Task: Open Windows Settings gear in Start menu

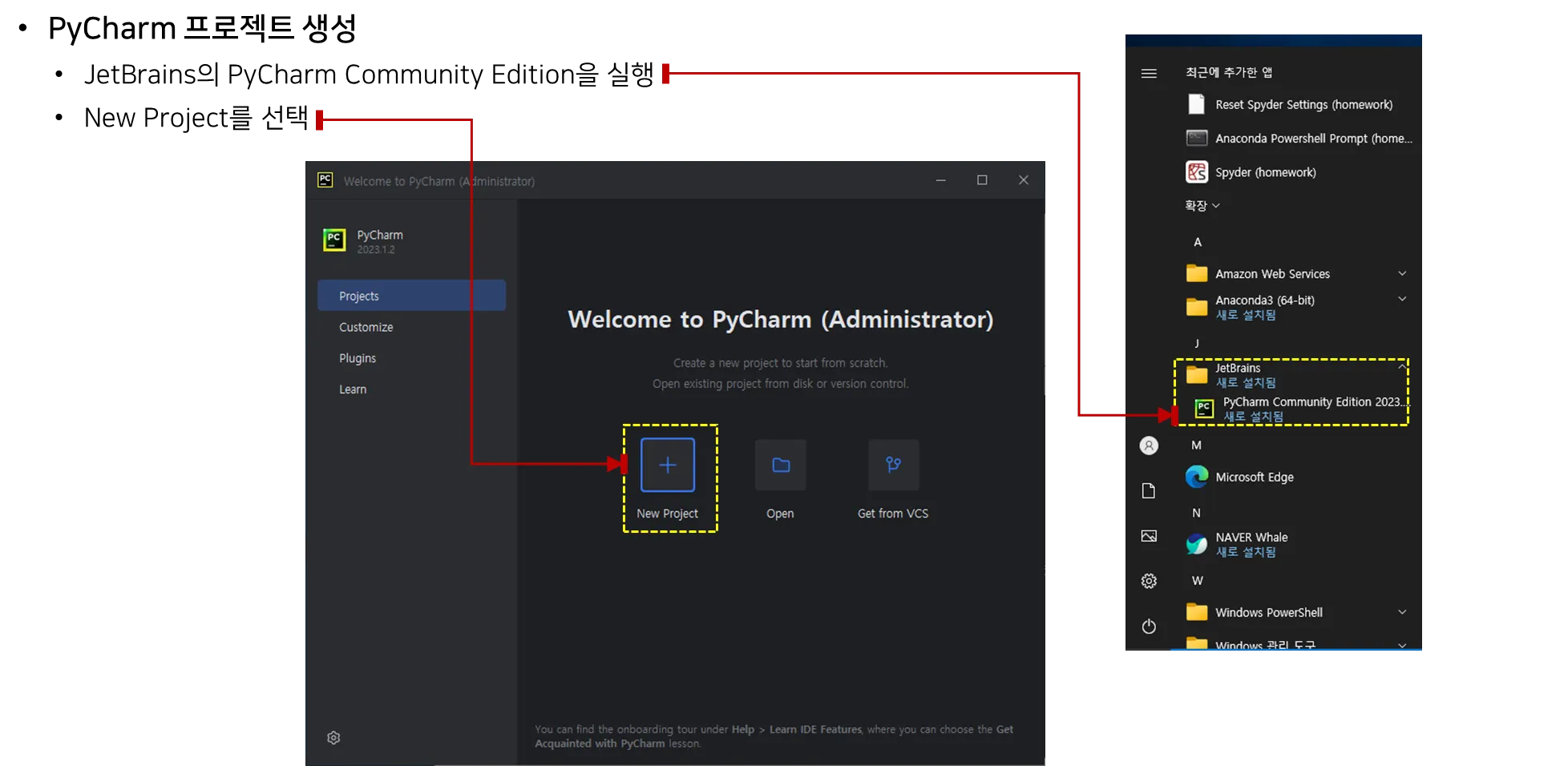Action: (1149, 581)
